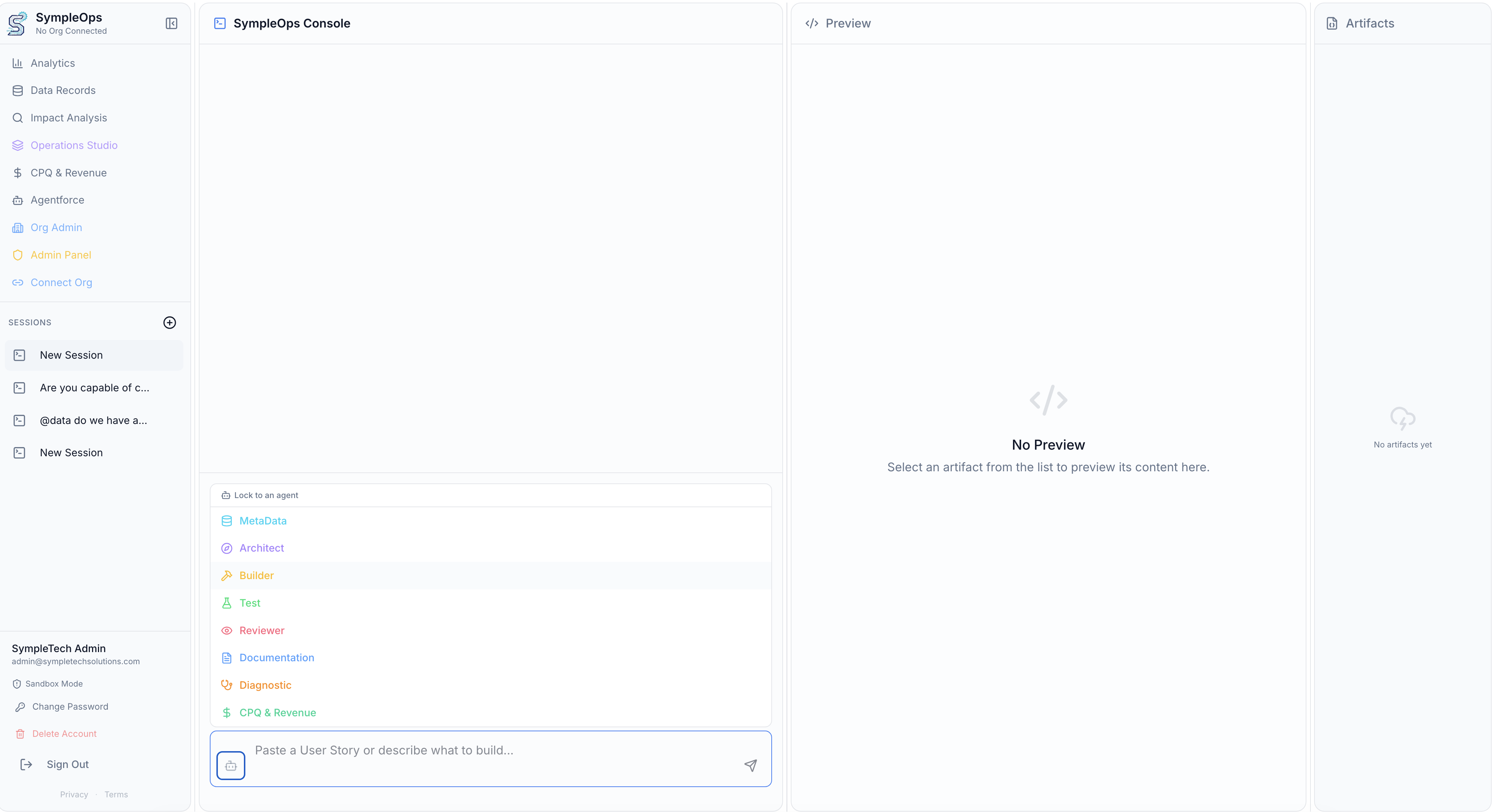1492x812 pixels.
Task: Open the Privacy link
Action: pyautogui.click(x=74, y=795)
